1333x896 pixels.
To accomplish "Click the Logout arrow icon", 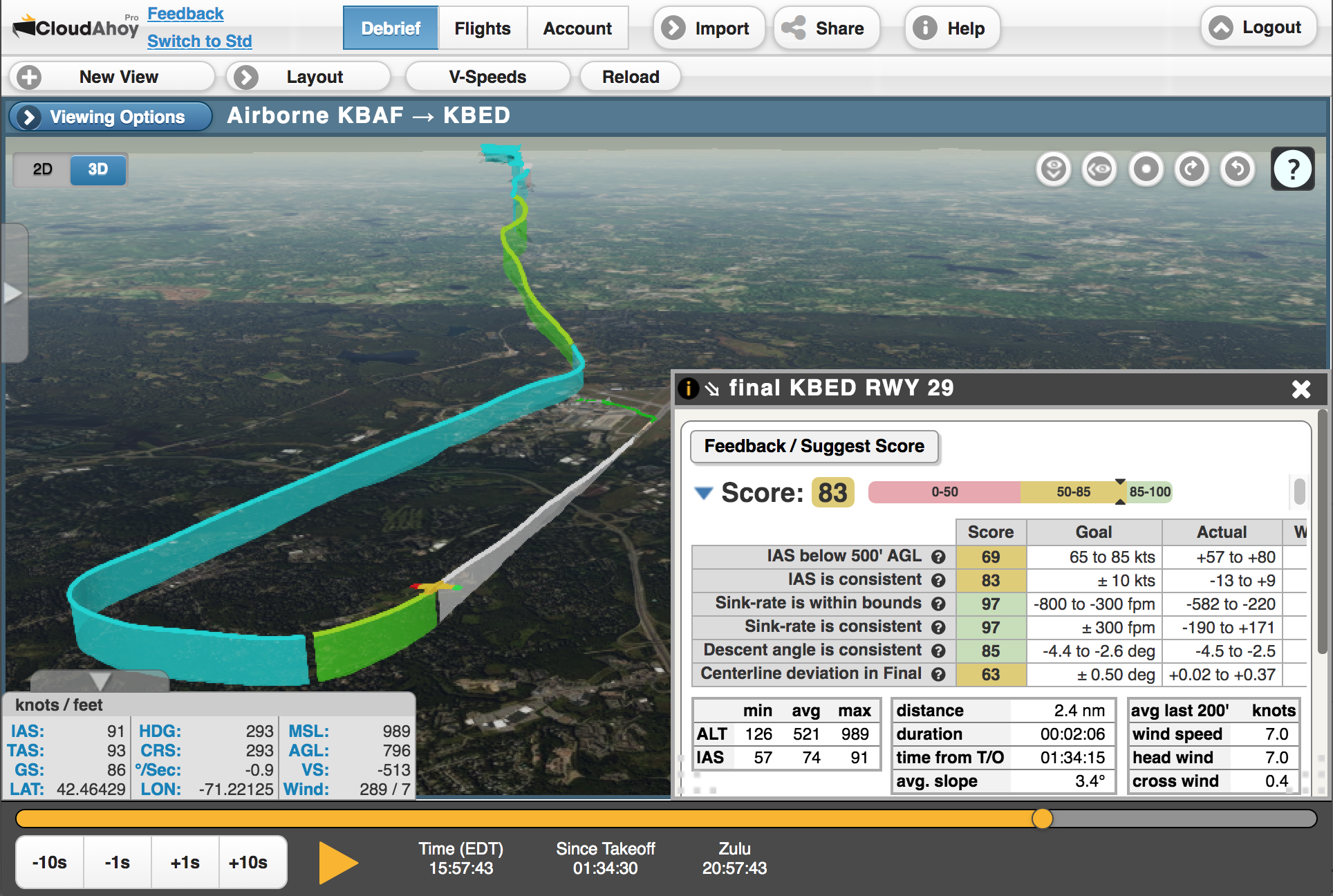I will tap(1221, 28).
